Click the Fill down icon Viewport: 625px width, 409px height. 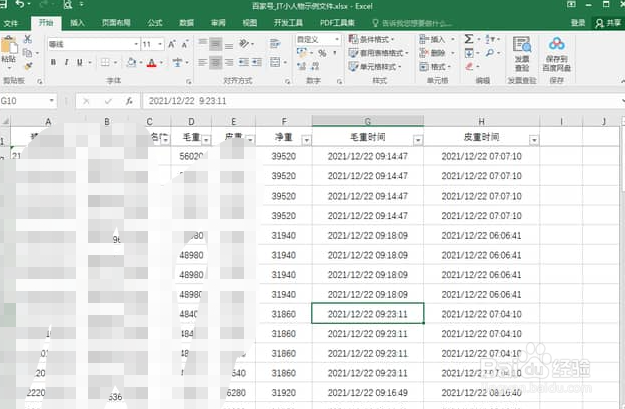pyautogui.click(x=469, y=53)
